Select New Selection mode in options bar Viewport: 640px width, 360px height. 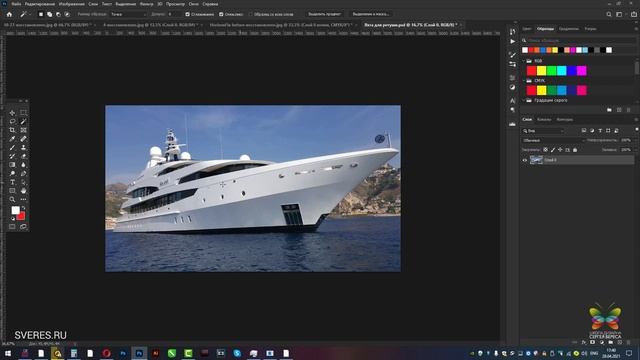pos(41,14)
